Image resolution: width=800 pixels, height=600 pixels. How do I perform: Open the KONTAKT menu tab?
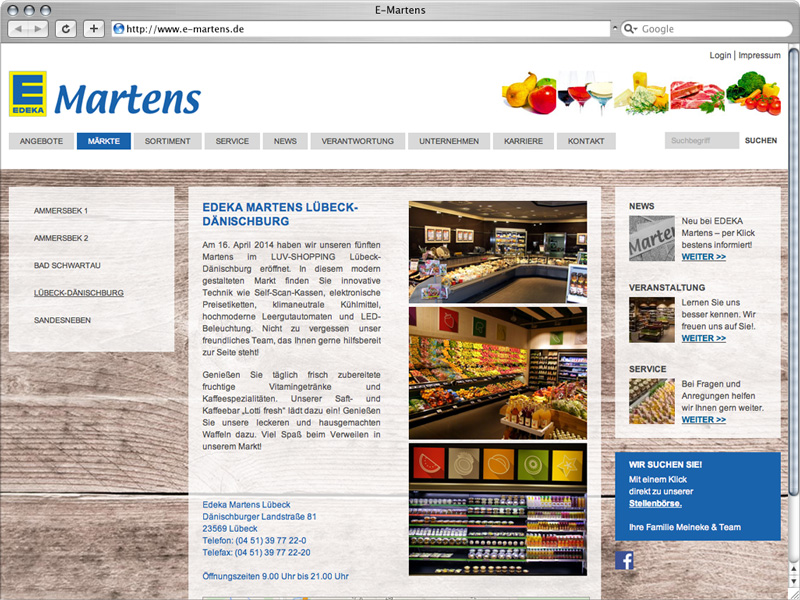(x=586, y=141)
